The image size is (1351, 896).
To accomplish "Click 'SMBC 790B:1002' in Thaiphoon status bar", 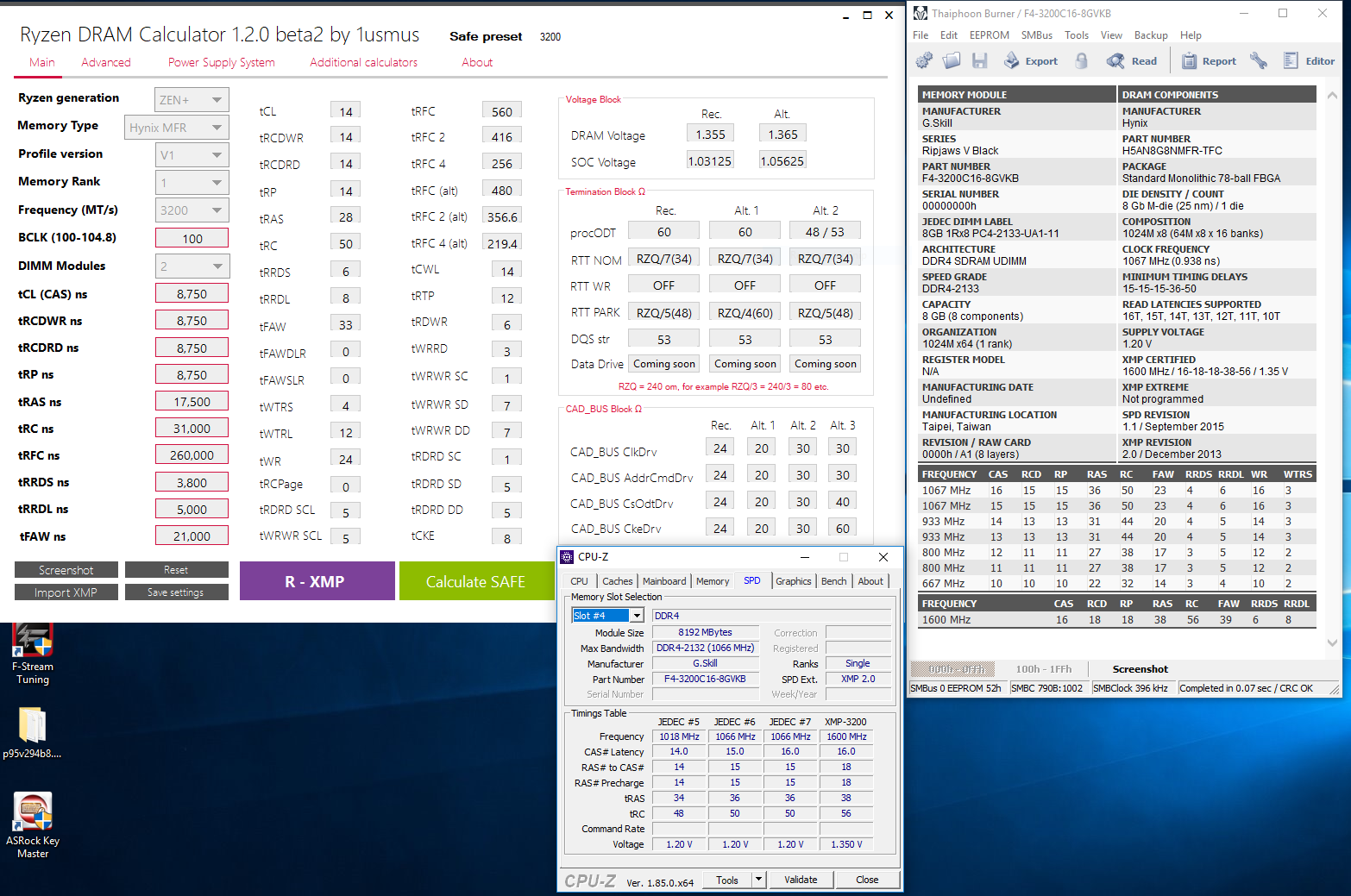I will tap(1046, 688).
